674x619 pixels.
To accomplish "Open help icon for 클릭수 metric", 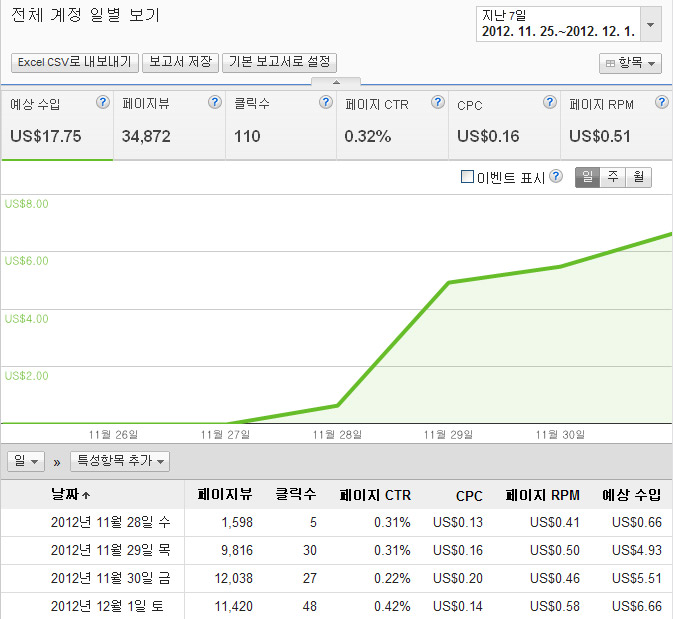I will click(325, 103).
